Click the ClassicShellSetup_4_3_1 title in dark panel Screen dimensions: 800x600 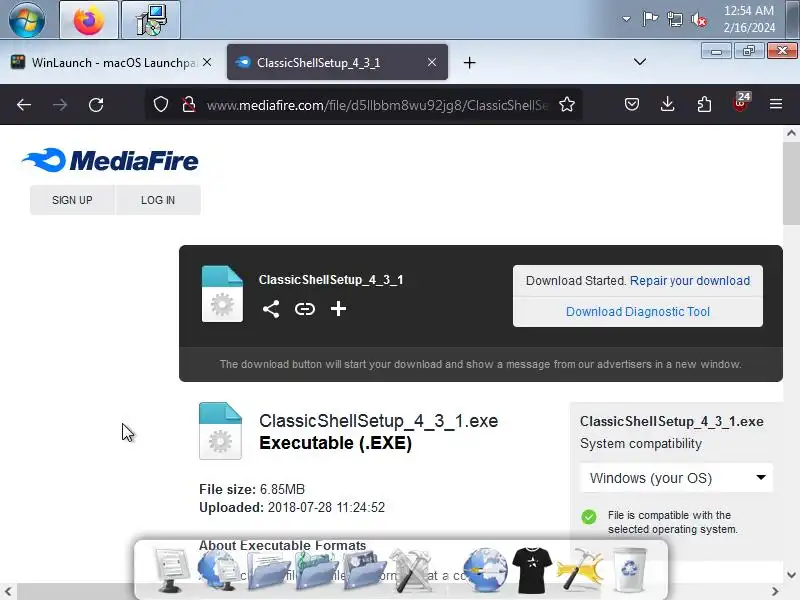click(331, 280)
